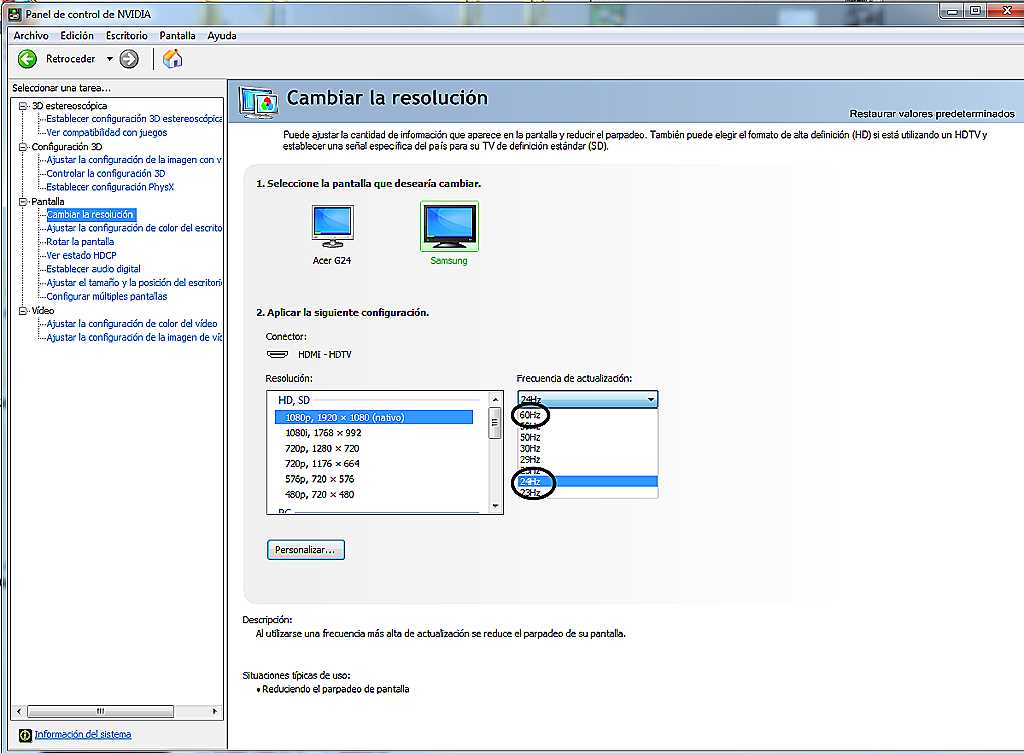Open Ajustar la configuración de color del vídeo

tap(132, 324)
